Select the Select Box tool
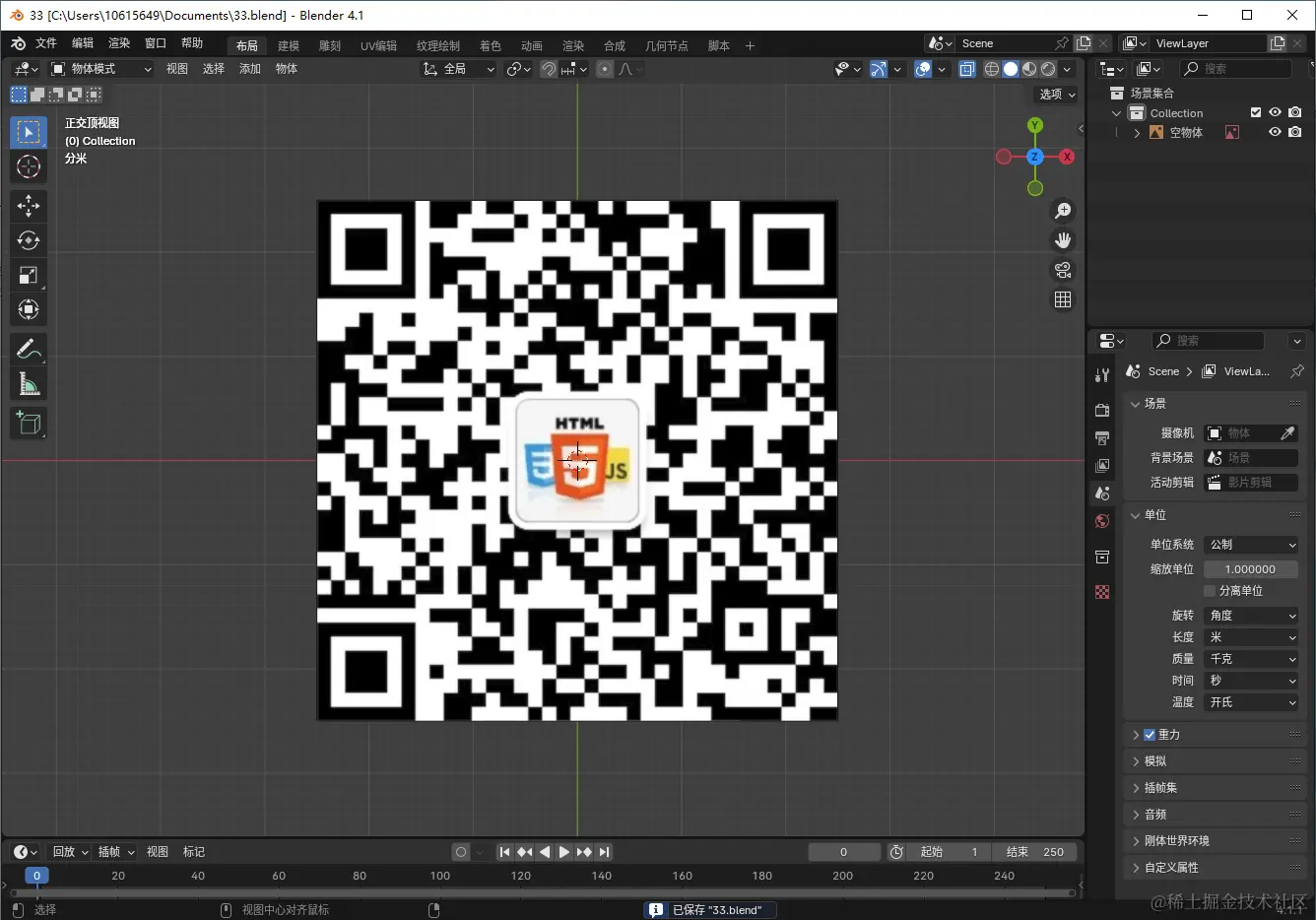The height and width of the screenshot is (920, 1316). coord(29,132)
